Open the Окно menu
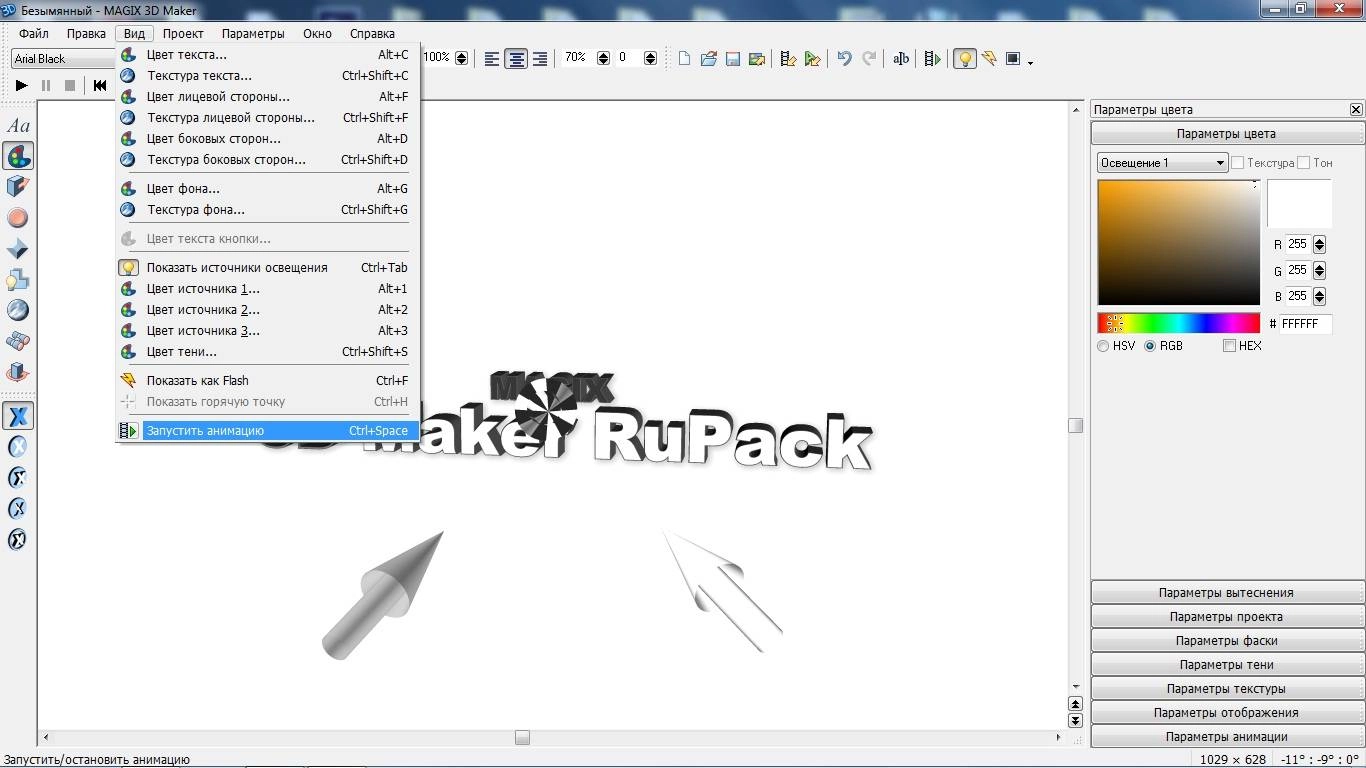 point(317,33)
